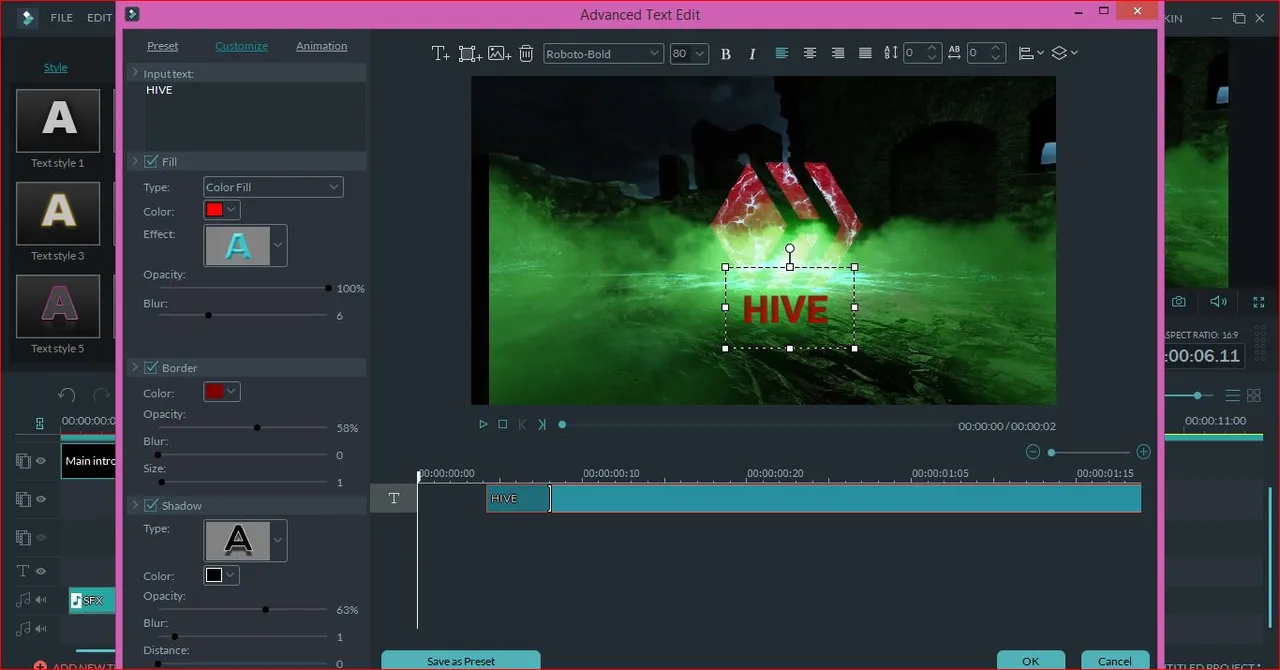The height and width of the screenshot is (670, 1280).
Task: Hide the Main intro video track
Action: (x=42, y=461)
